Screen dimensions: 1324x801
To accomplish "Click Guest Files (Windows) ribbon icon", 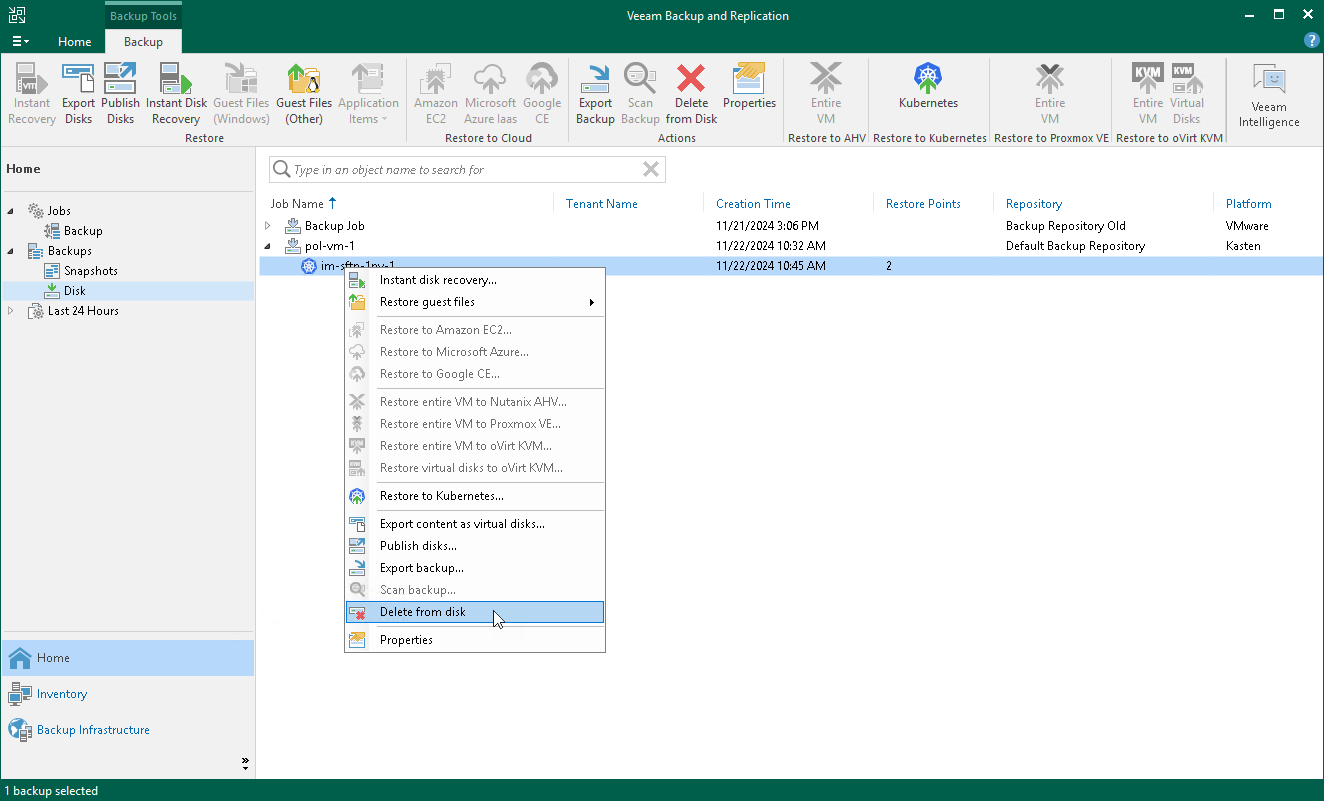I will (241, 94).
